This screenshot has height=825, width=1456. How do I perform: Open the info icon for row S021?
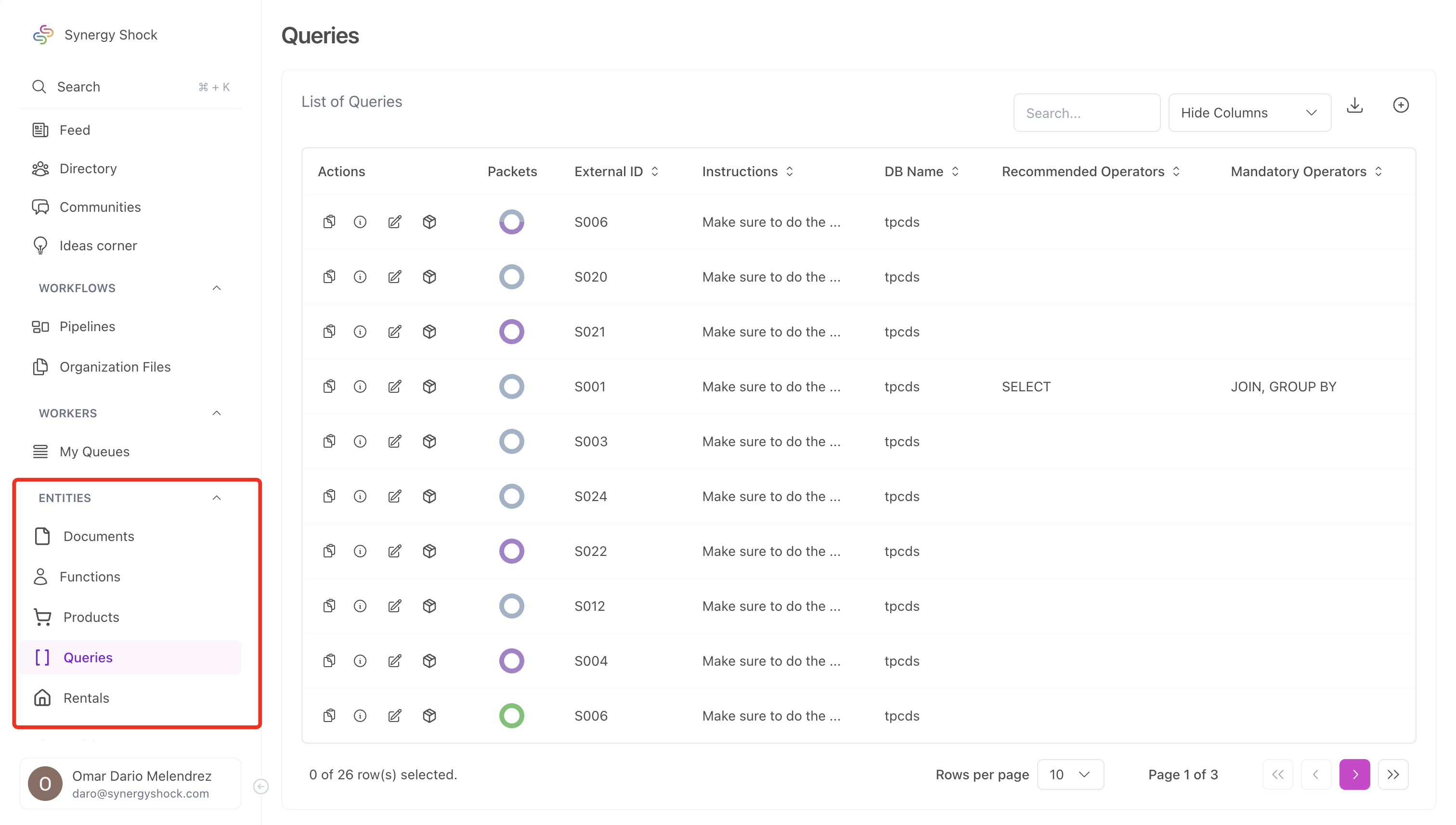(x=360, y=332)
